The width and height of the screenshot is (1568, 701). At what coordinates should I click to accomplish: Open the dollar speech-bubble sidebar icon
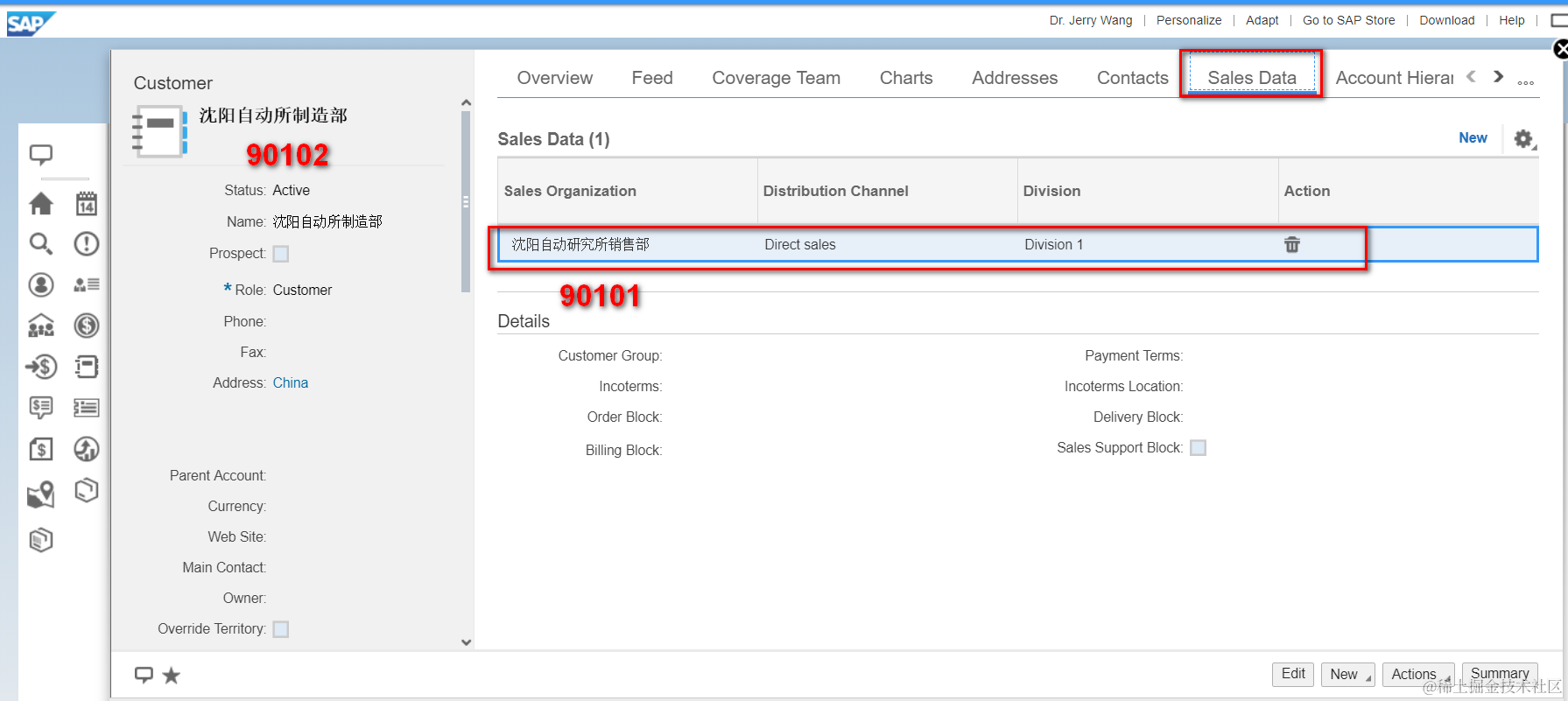[x=41, y=408]
